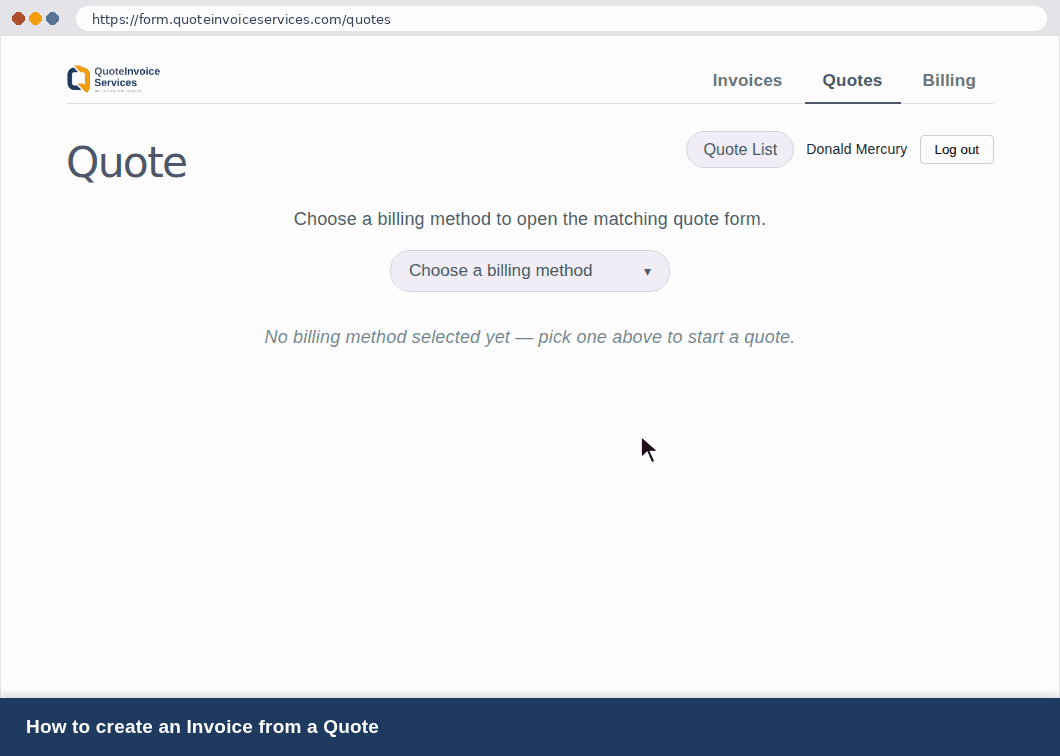Click 'Choose a billing method to open' instruction text

coord(530,219)
